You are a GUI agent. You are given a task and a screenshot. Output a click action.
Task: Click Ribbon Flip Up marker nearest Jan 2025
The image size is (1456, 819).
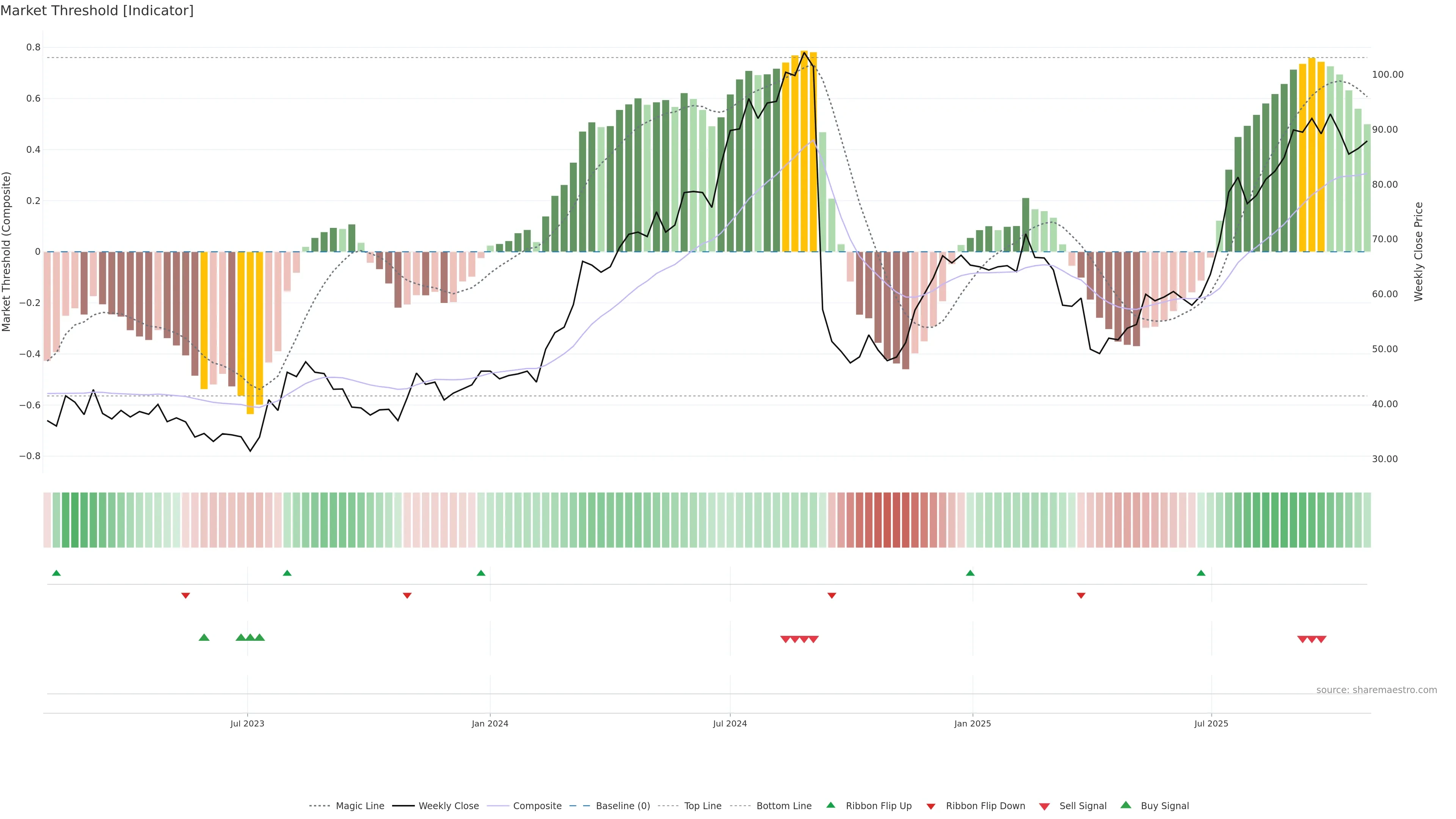pyautogui.click(x=970, y=573)
